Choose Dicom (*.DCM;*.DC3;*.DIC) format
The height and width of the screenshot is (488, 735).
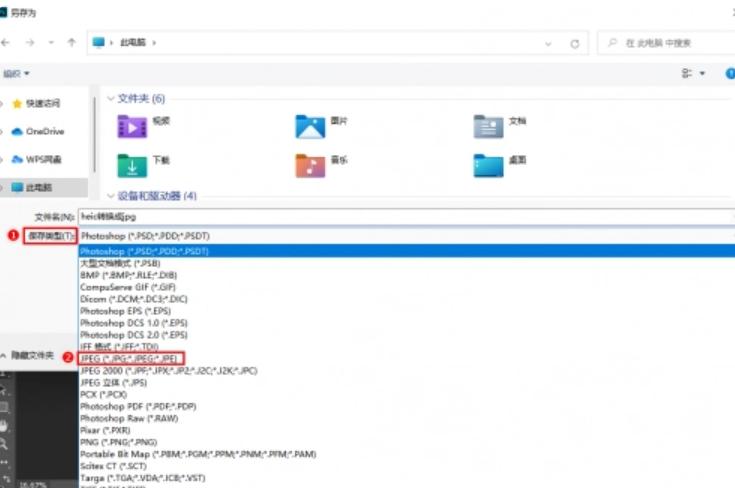point(134,299)
